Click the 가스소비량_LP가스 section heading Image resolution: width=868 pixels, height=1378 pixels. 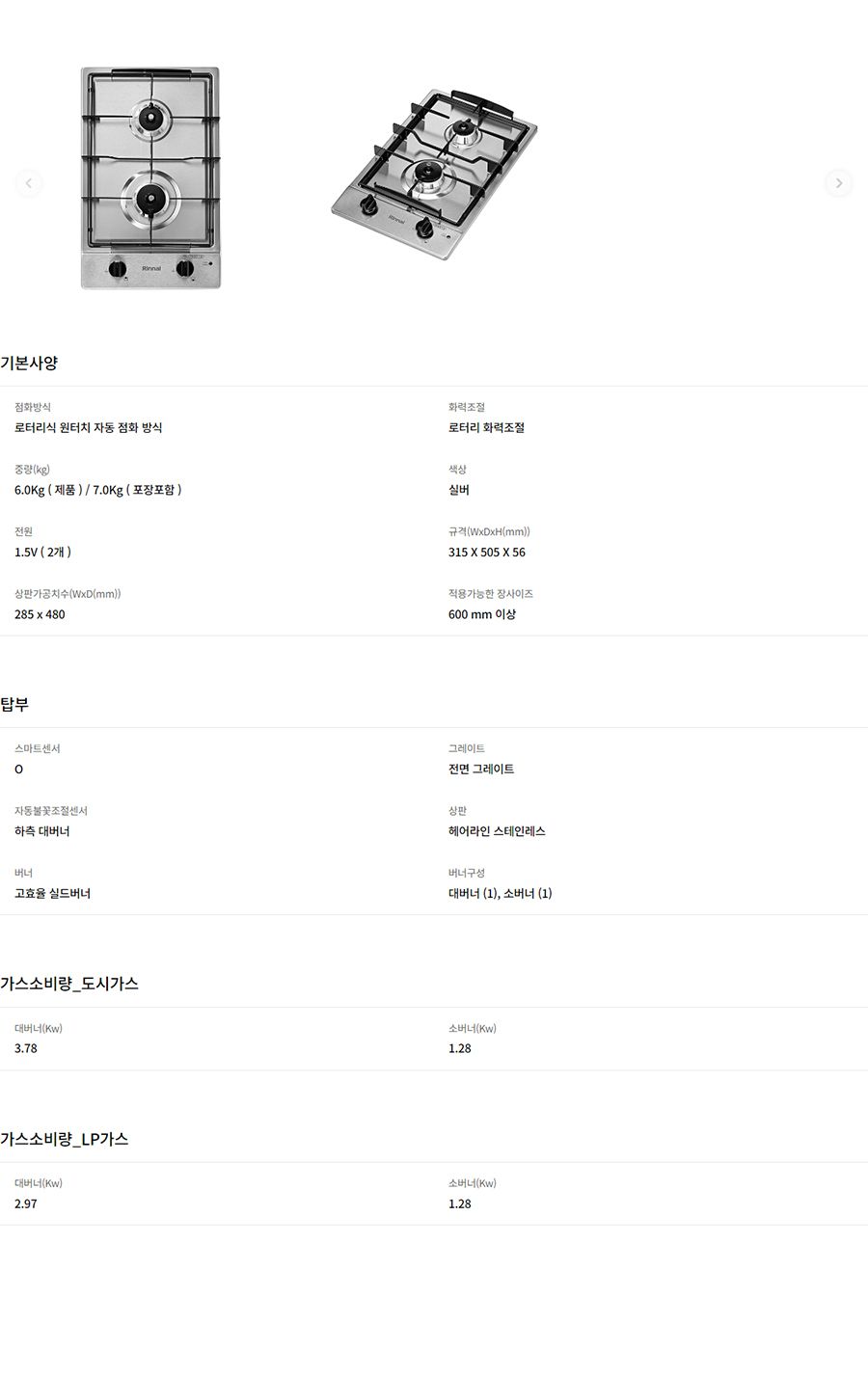(65, 1139)
